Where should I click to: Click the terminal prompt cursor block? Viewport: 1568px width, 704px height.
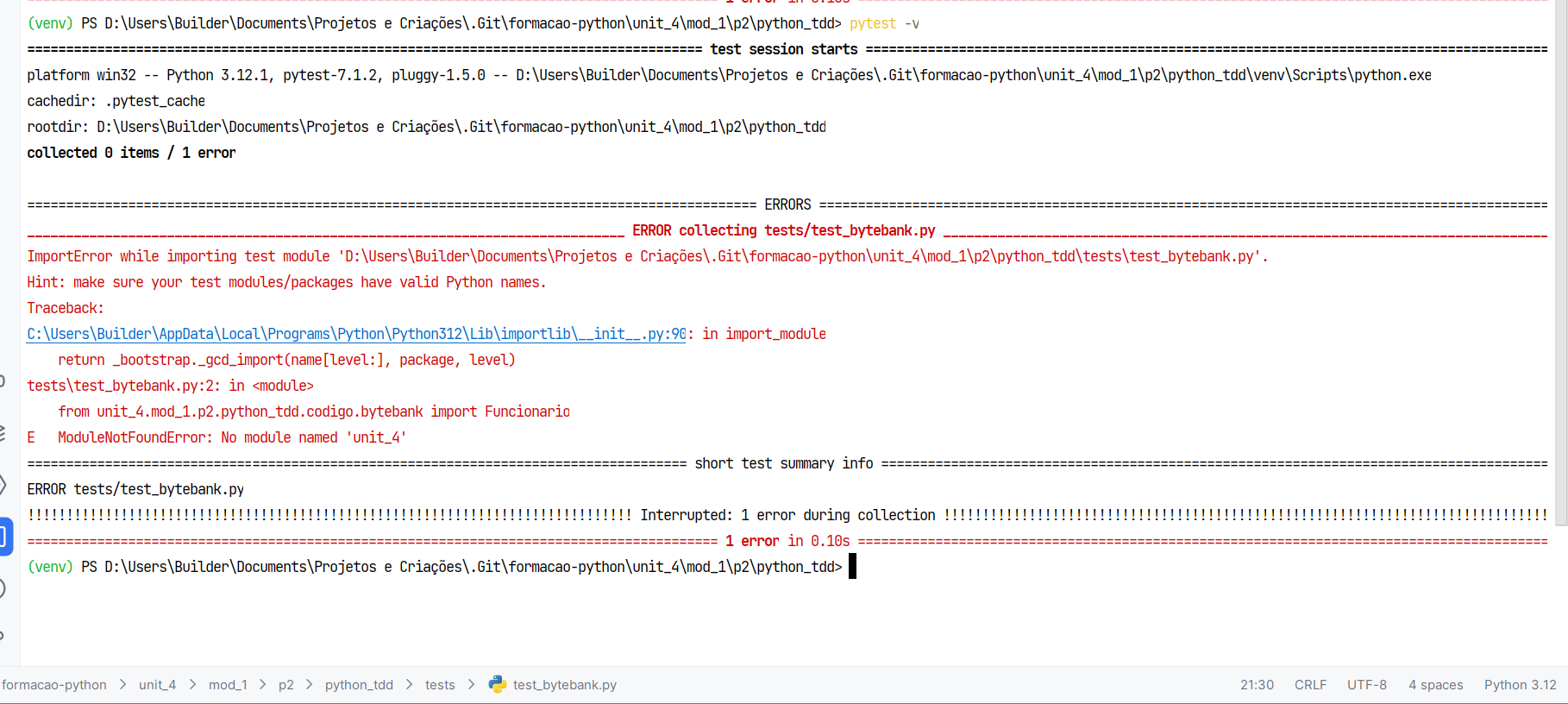click(853, 567)
